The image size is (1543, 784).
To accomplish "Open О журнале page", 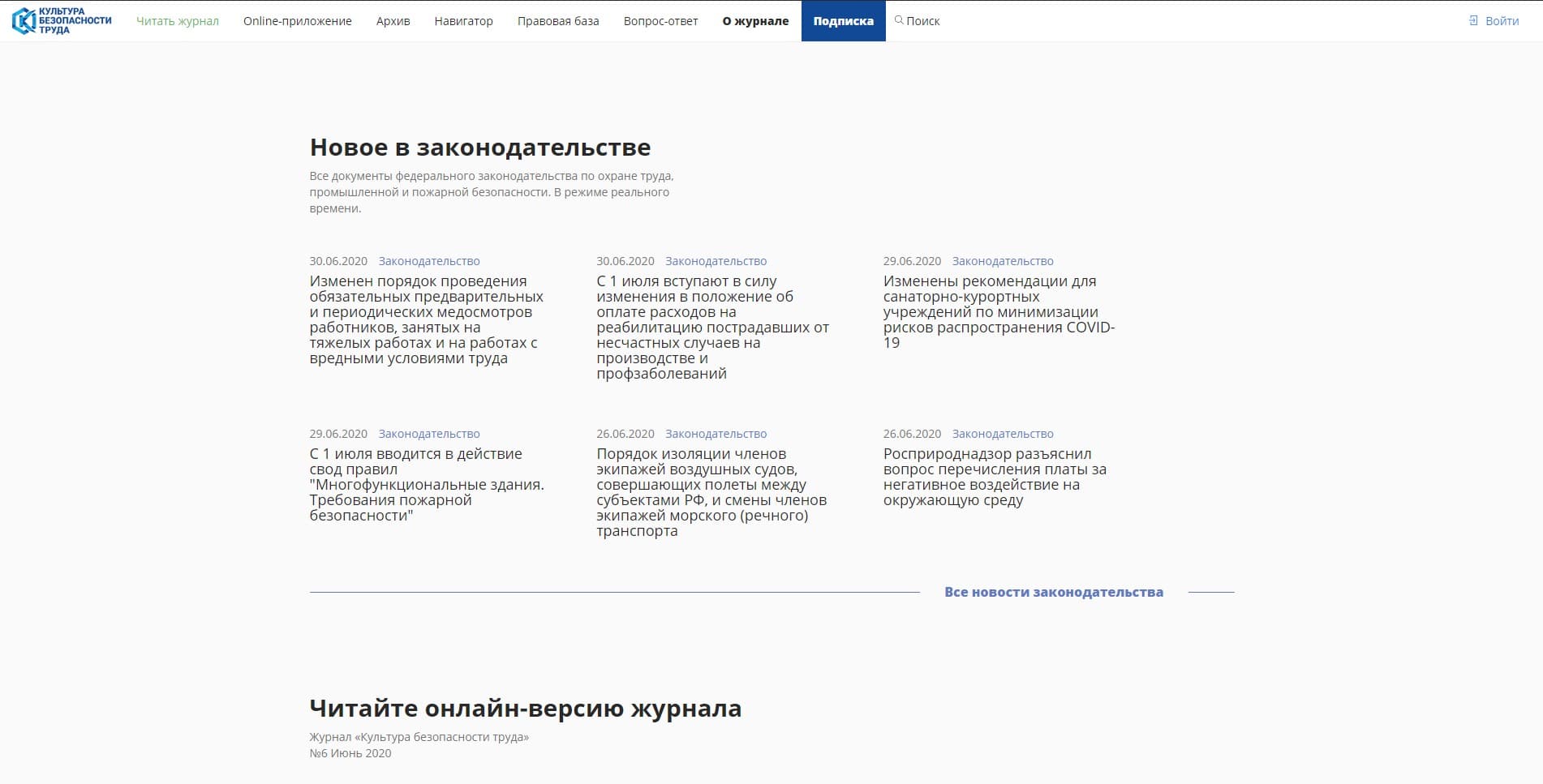I will [x=755, y=21].
